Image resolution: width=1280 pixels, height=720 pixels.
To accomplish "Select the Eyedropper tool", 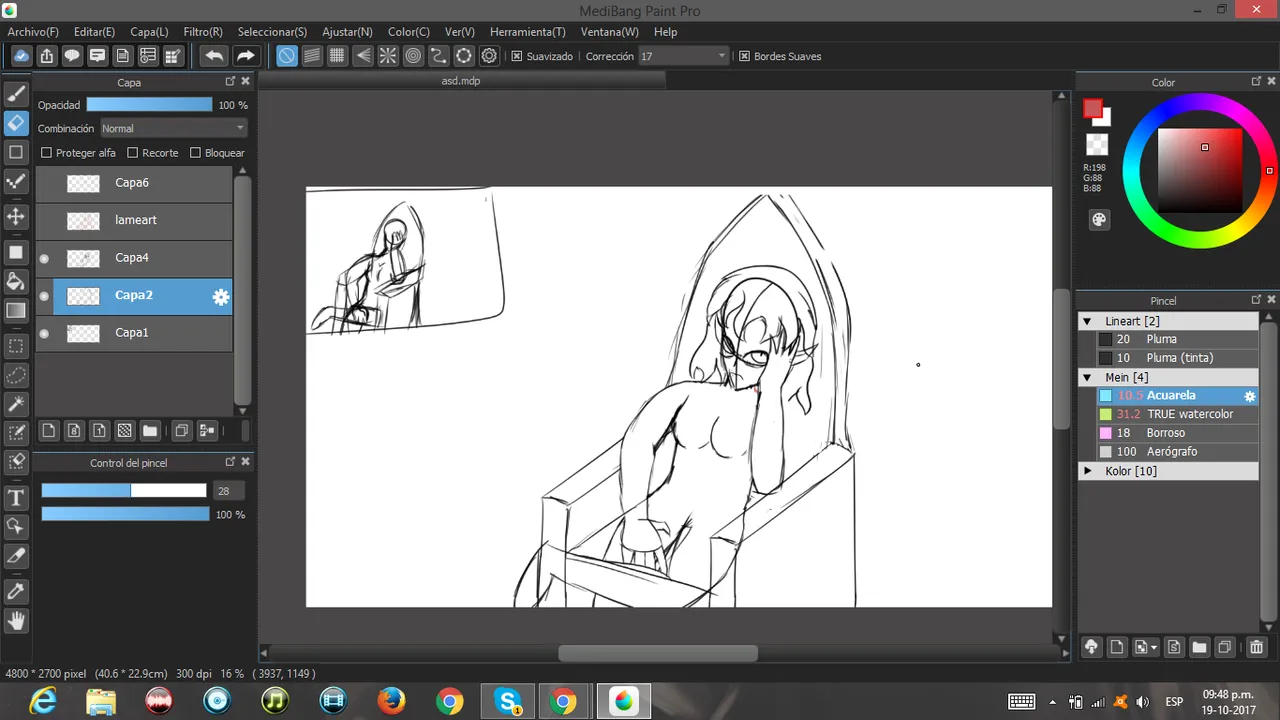I will click(16, 592).
